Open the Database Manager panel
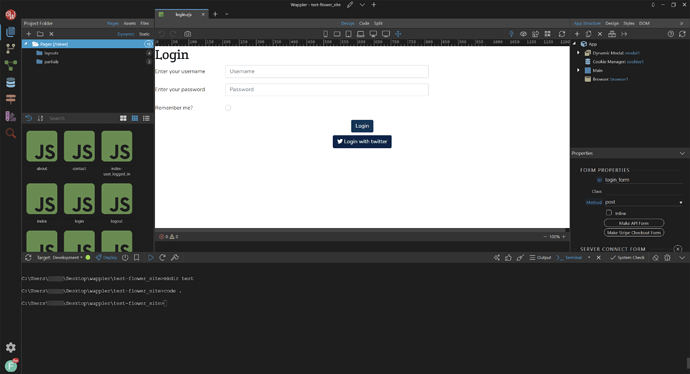 click(11, 82)
